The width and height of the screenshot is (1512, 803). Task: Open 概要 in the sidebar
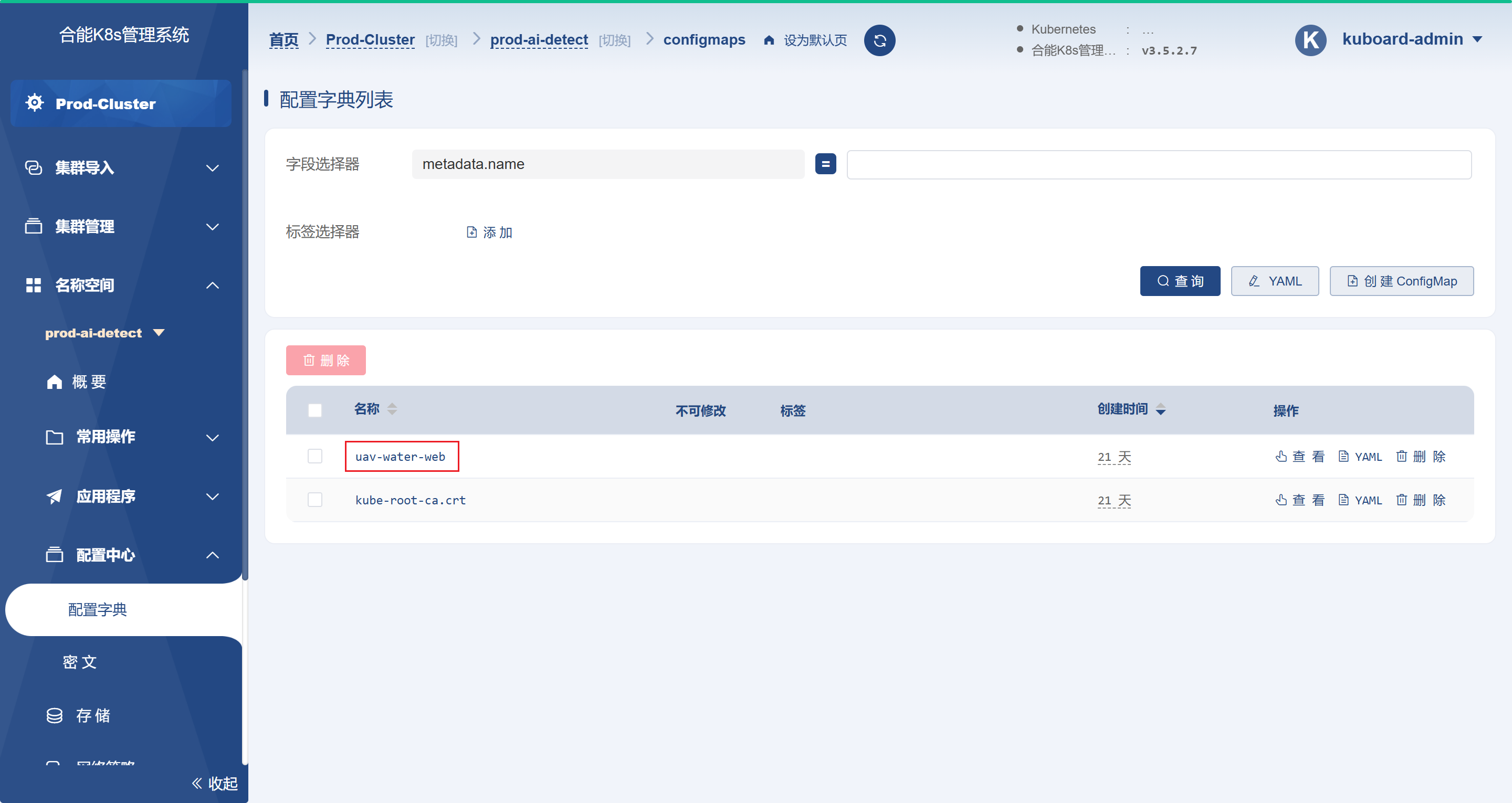pos(89,382)
